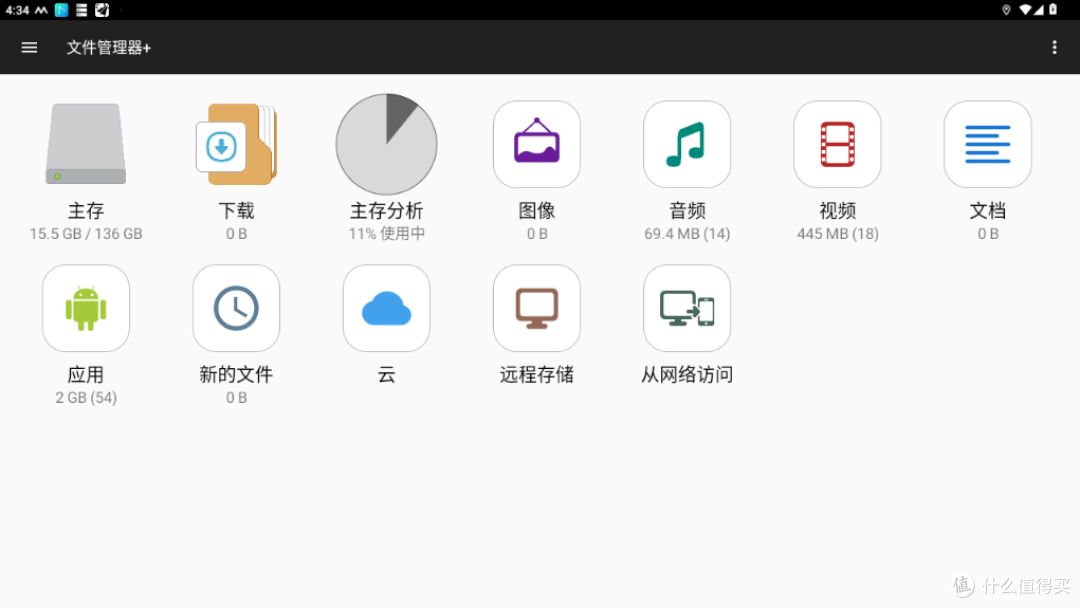Image resolution: width=1080 pixels, height=608 pixels.
Task: Open the 主存分析 pie chart
Action: click(386, 144)
